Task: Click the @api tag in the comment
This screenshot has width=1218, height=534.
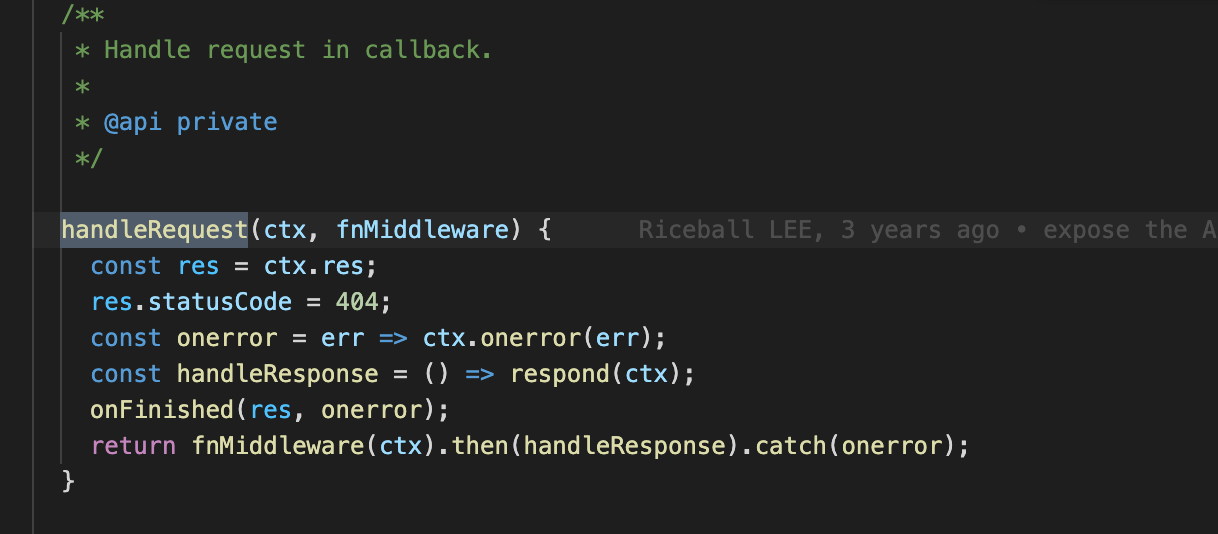Action: (133, 122)
